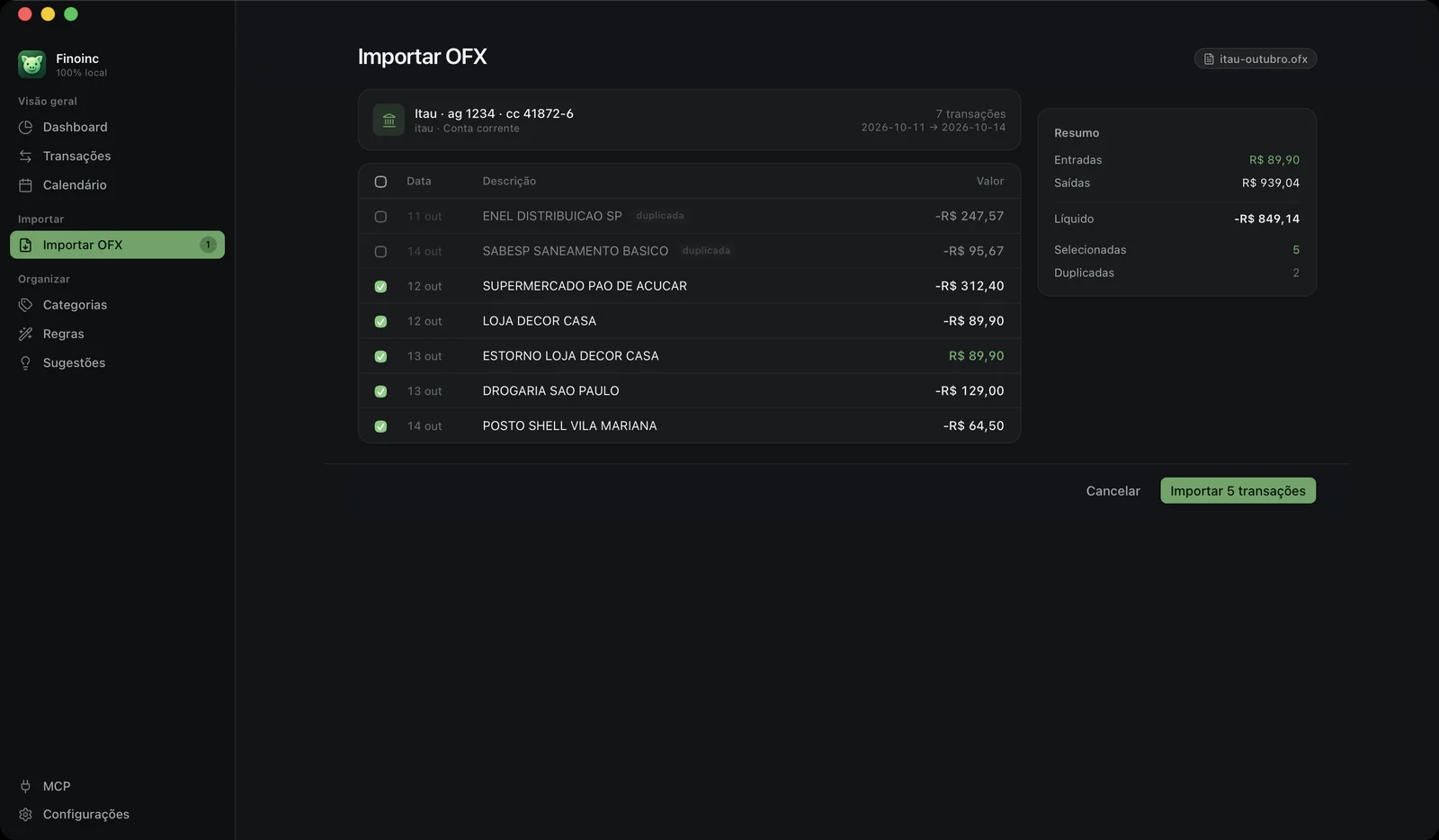Viewport: 1439px width, 840px height.
Task: Click the -R$ 312,40 amount
Action: pos(970,286)
